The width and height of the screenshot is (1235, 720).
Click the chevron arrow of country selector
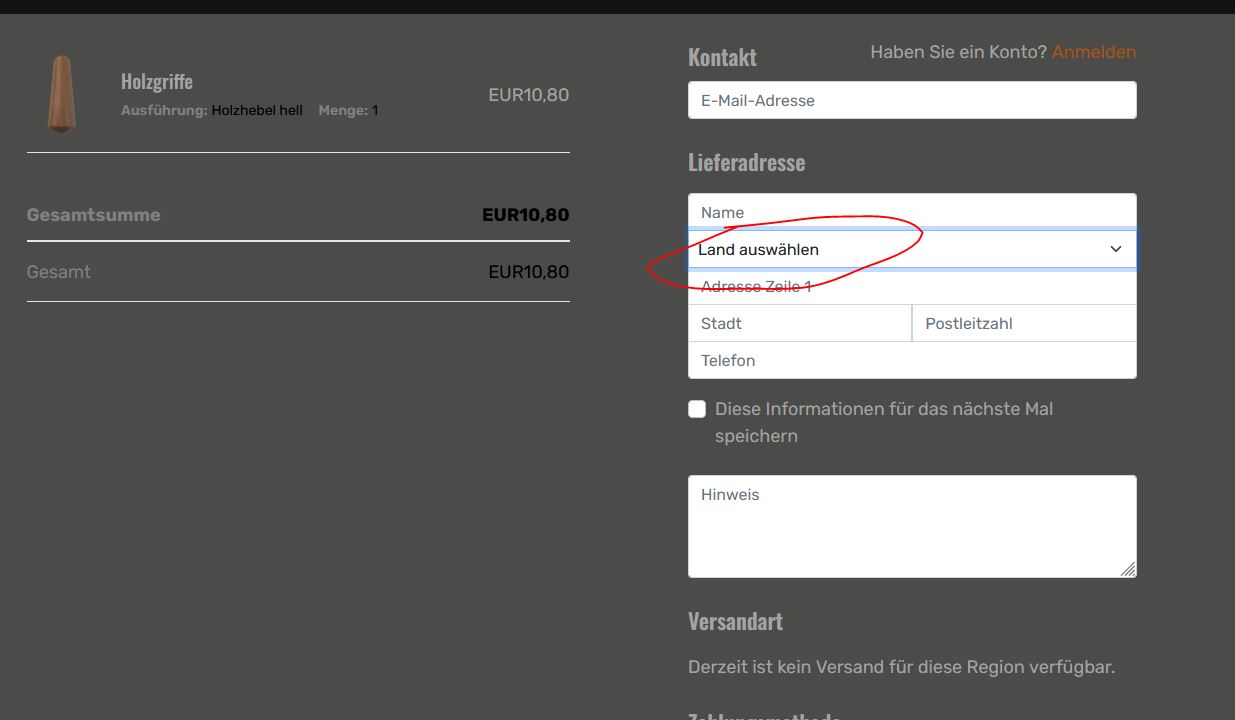tap(1116, 249)
